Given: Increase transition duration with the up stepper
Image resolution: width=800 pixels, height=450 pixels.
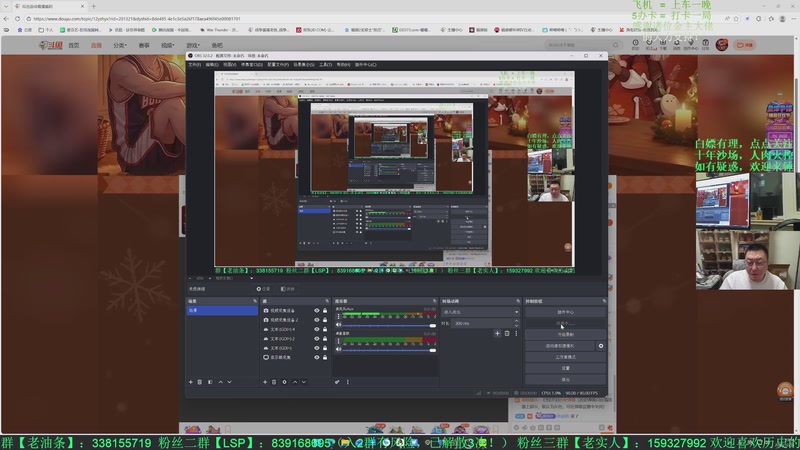Looking at the screenshot, I should (516, 321).
